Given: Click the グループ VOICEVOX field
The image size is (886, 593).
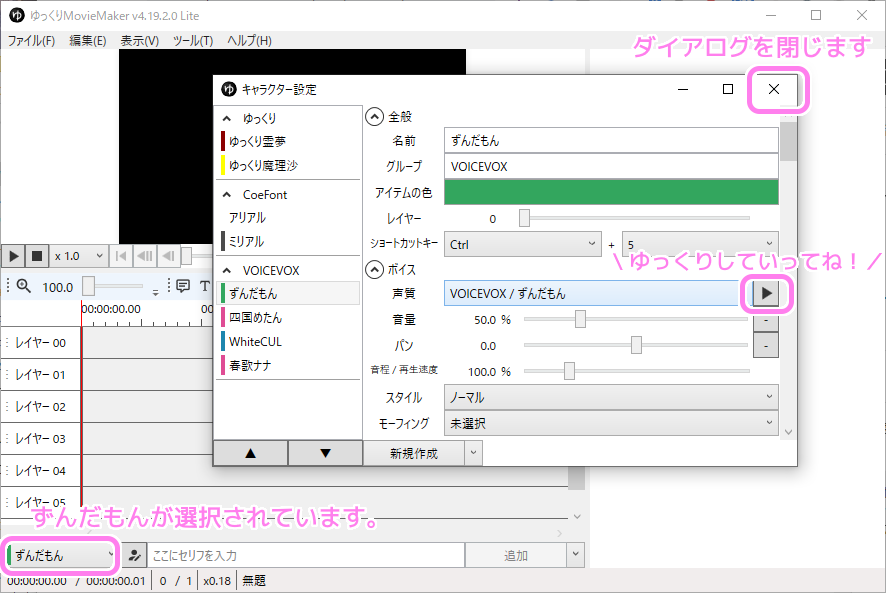Looking at the screenshot, I should click(611, 166).
